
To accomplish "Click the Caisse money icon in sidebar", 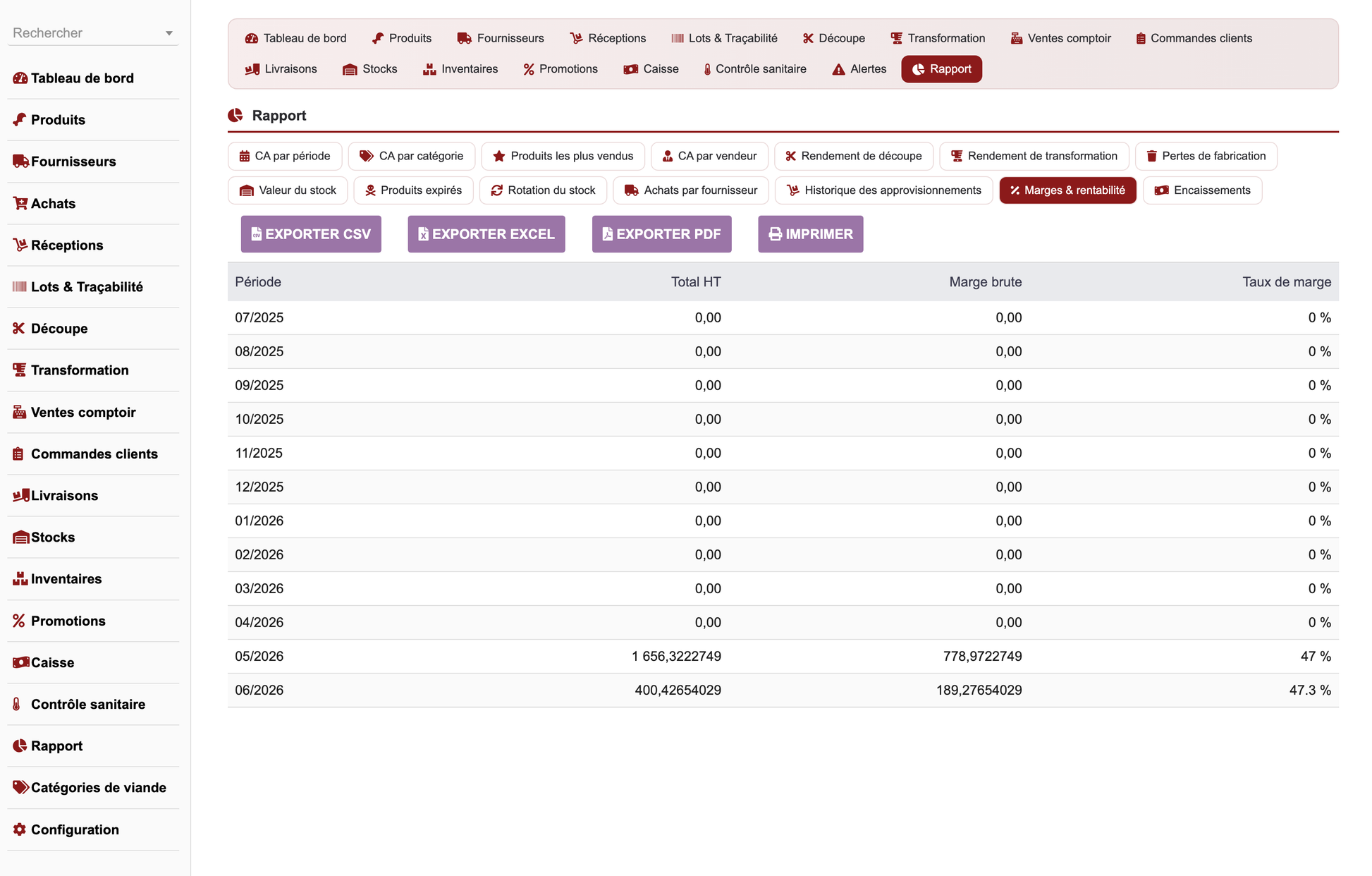I will tap(20, 662).
